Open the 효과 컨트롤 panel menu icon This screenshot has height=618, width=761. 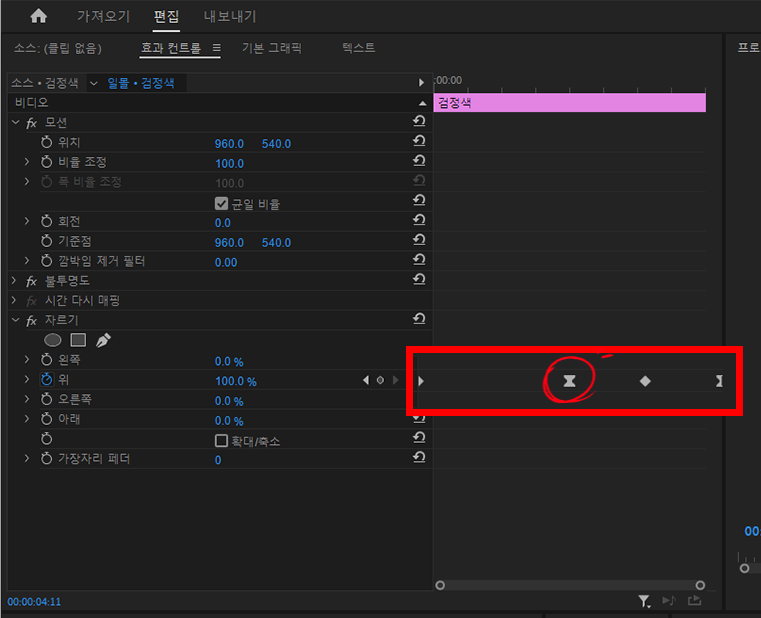pyautogui.click(x=216, y=48)
